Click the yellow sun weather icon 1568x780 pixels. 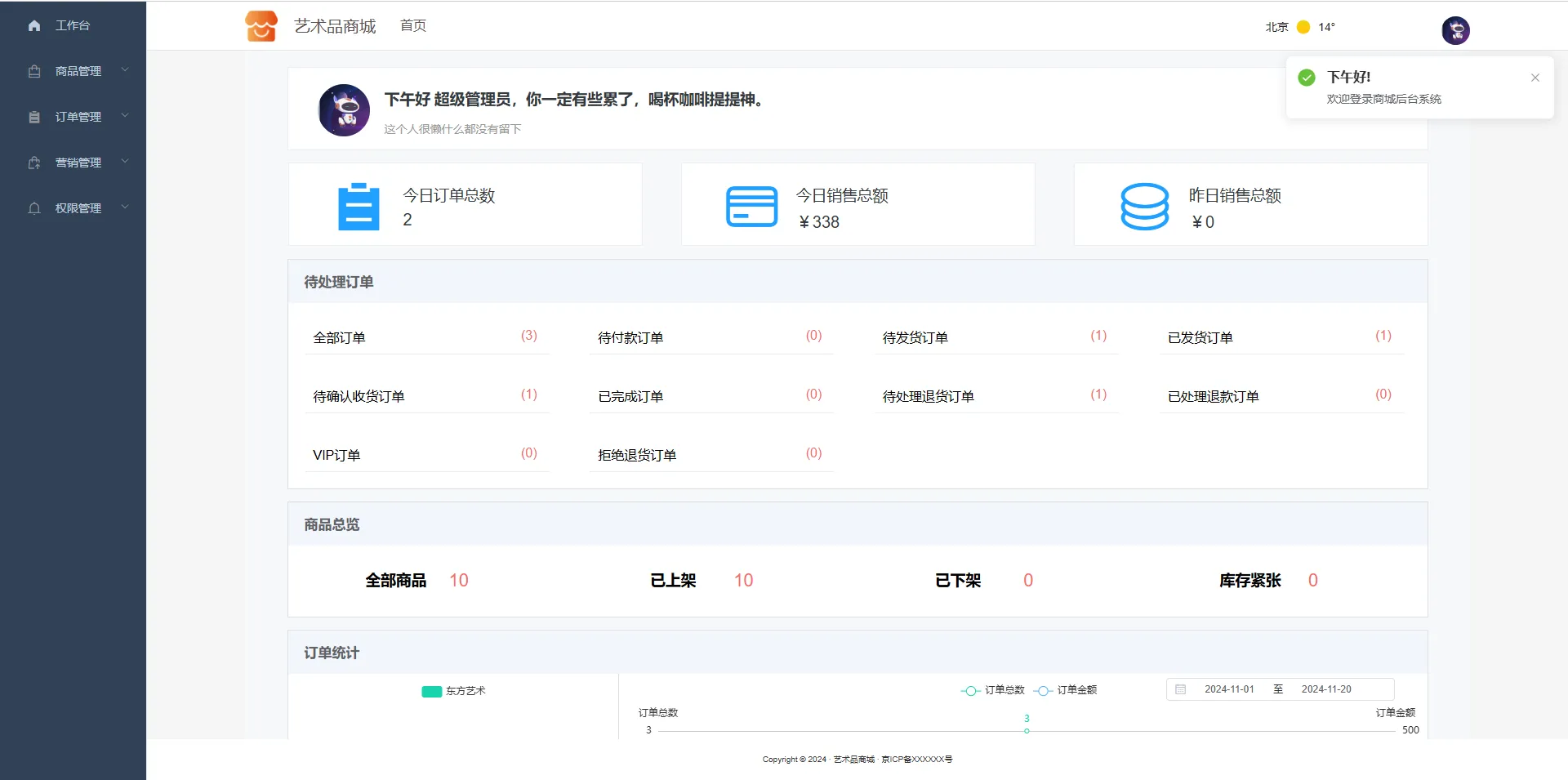click(1303, 27)
